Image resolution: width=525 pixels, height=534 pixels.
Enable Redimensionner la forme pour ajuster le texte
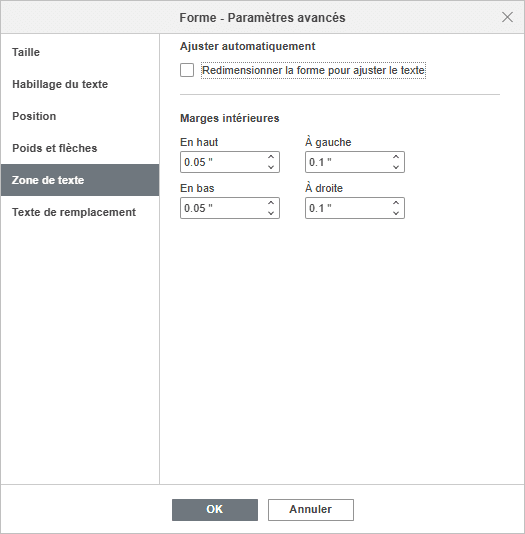point(187,70)
